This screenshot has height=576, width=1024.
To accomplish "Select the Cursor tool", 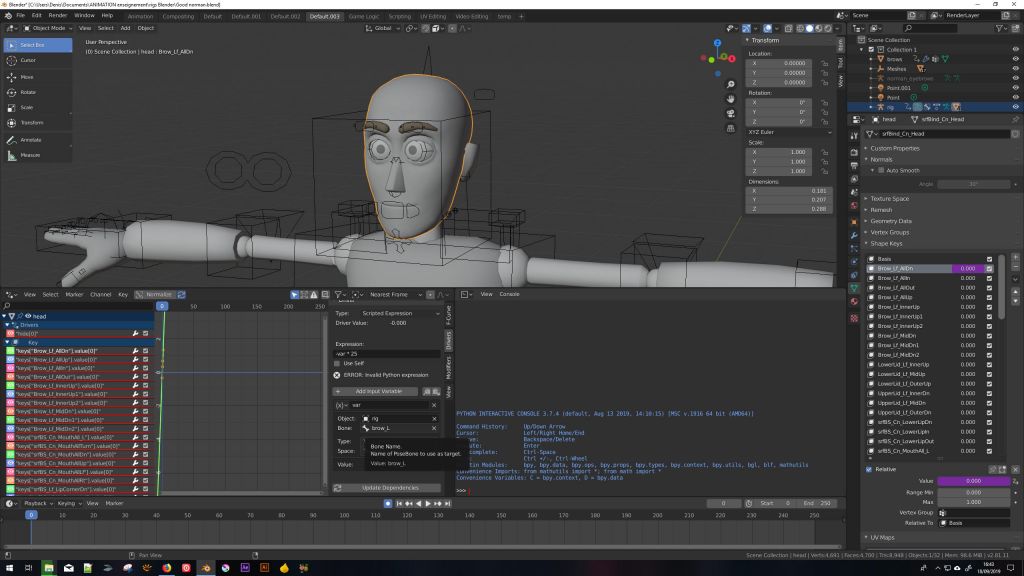I will coord(38,60).
